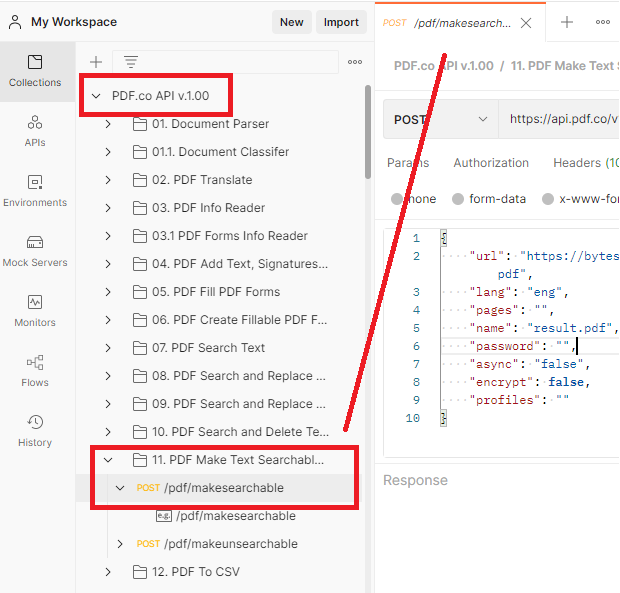
Task: Open the tab bar three-dot options menu
Action: 603,22
